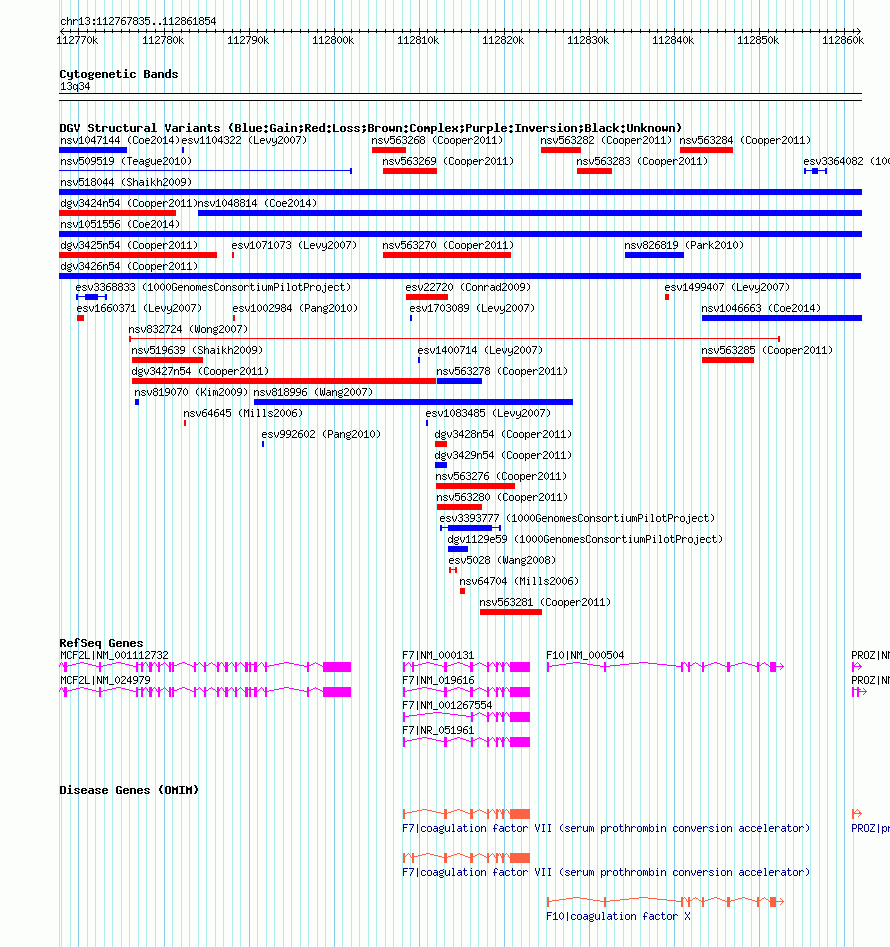Image resolution: width=890 pixels, height=947 pixels.
Task: Select the F7|NM_001267554 gene label
Action: click(447, 705)
